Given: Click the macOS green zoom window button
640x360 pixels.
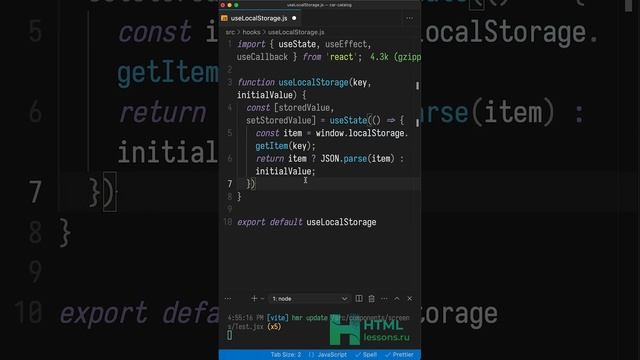Looking at the screenshot, I should pyautogui.click(x=236, y=5).
